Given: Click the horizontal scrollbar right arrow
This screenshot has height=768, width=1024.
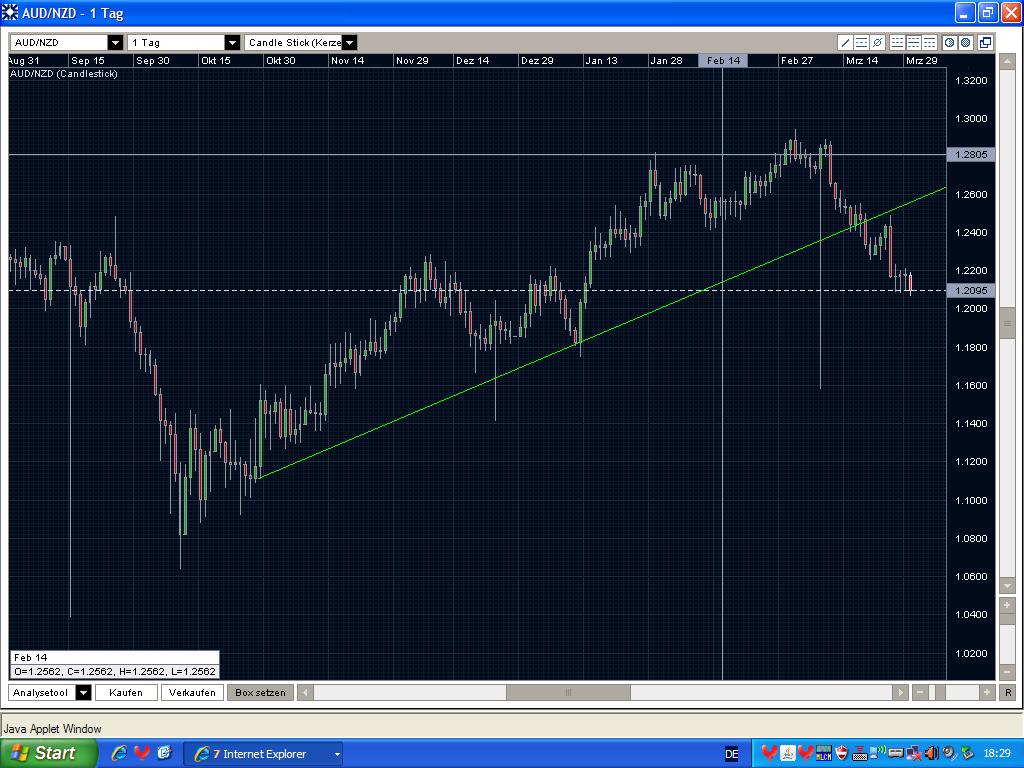Looking at the screenshot, I should [x=900, y=692].
